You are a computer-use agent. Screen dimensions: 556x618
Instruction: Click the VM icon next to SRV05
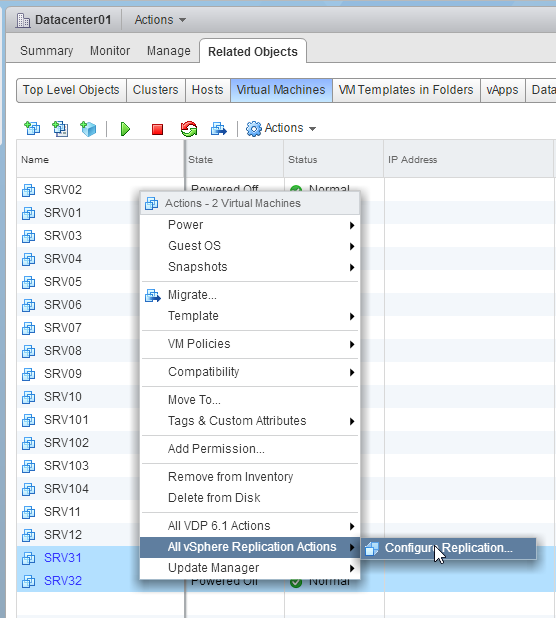click(x=28, y=282)
